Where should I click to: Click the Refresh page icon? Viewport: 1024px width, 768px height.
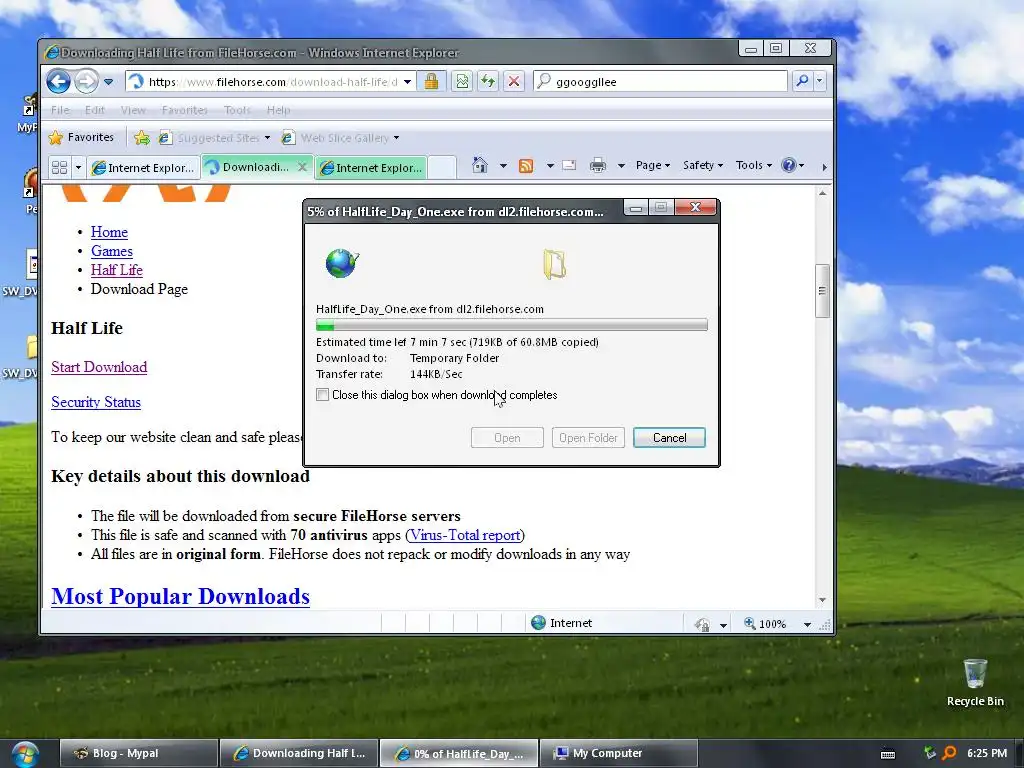488,82
